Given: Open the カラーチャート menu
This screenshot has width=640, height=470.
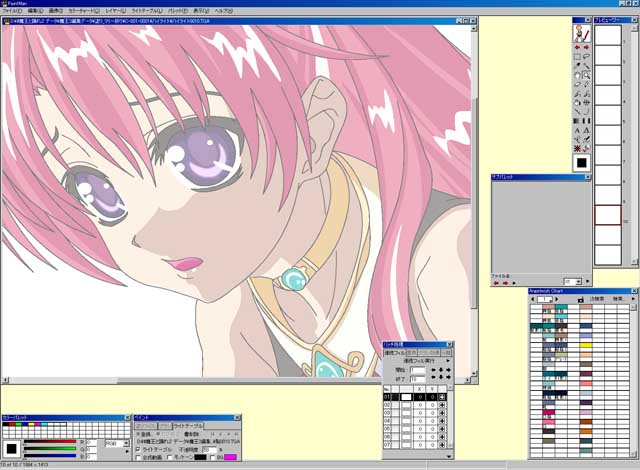Looking at the screenshot, I should click(84, 11).
